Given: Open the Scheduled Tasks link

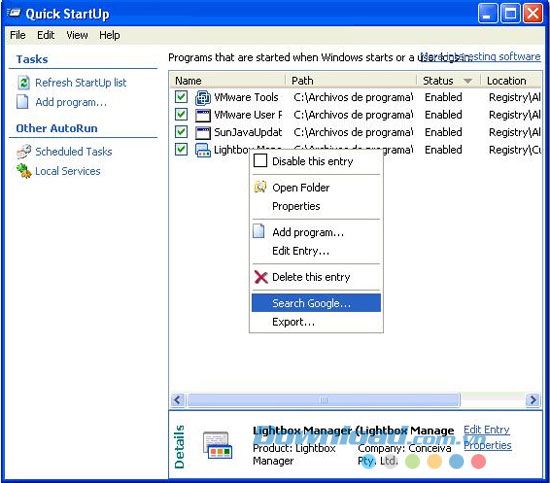Looking at the screenshot, I should point(74,152).
